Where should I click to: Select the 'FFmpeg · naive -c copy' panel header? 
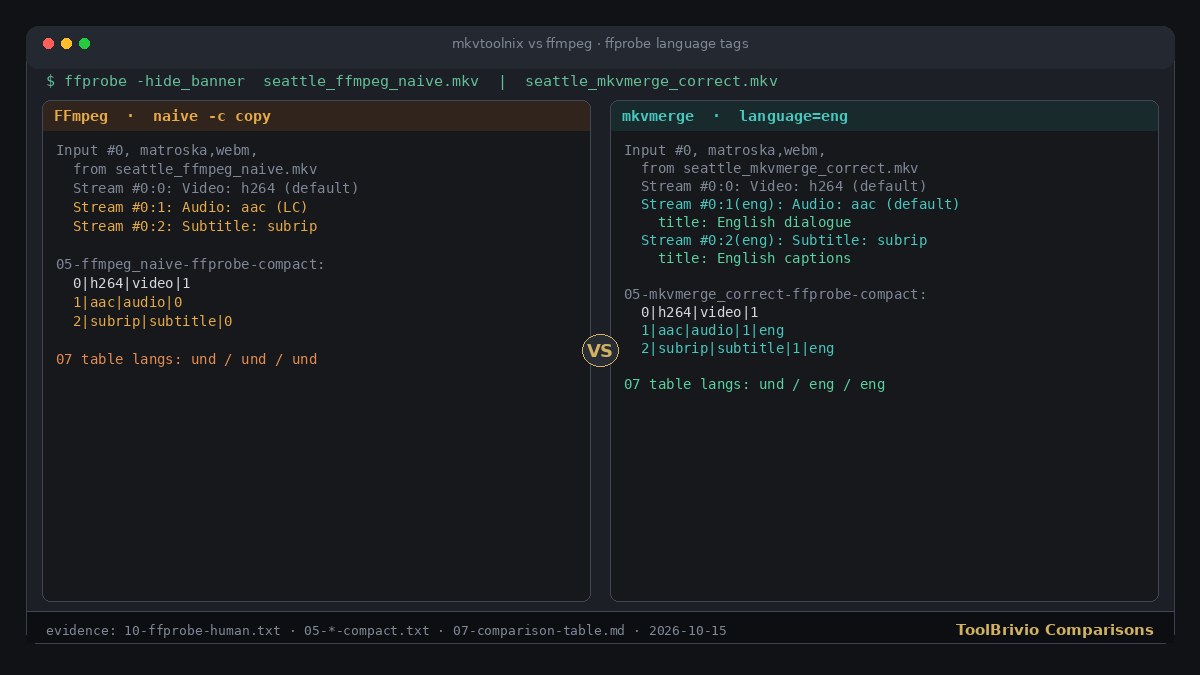pyautogui.click(x=316, y=116)
